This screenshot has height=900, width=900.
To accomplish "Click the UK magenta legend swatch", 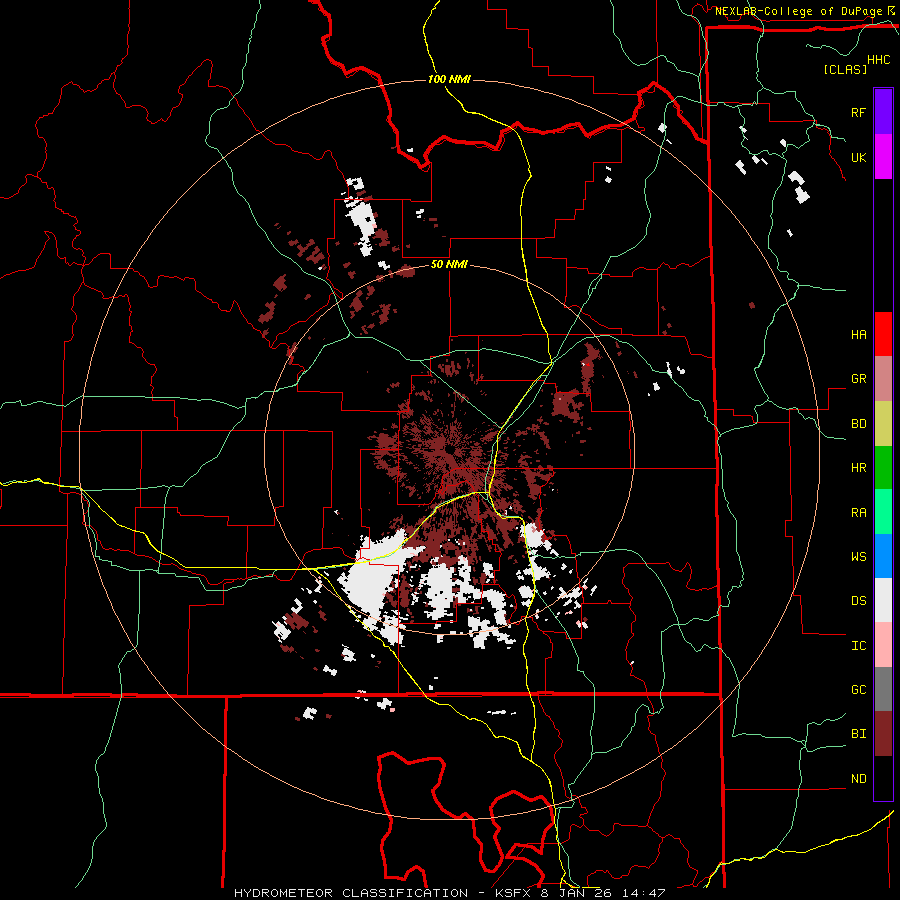I will [x=883, y=157].
